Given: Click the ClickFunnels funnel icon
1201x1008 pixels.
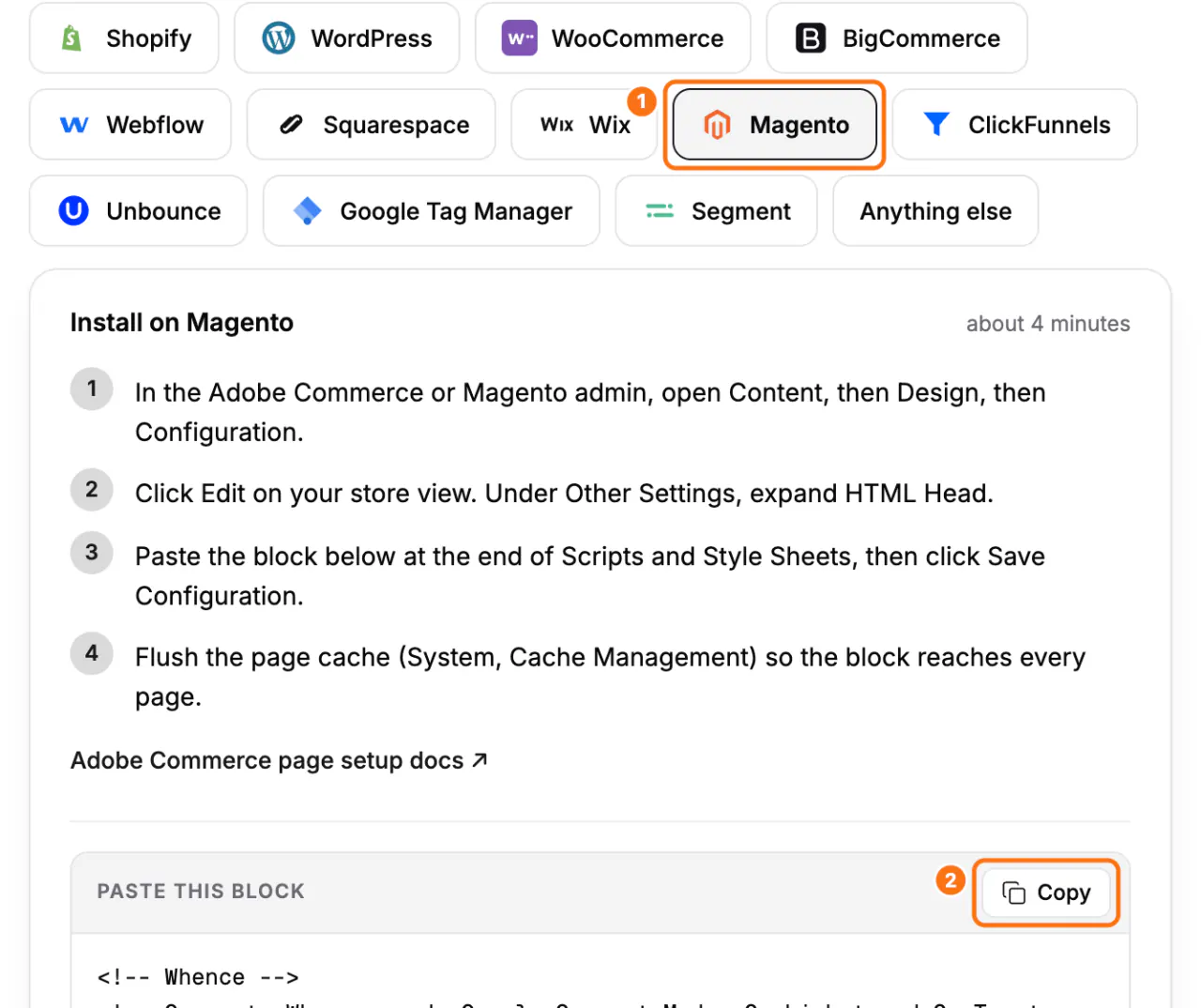Looking at the screenshot, I should click(x=936, y=124).
